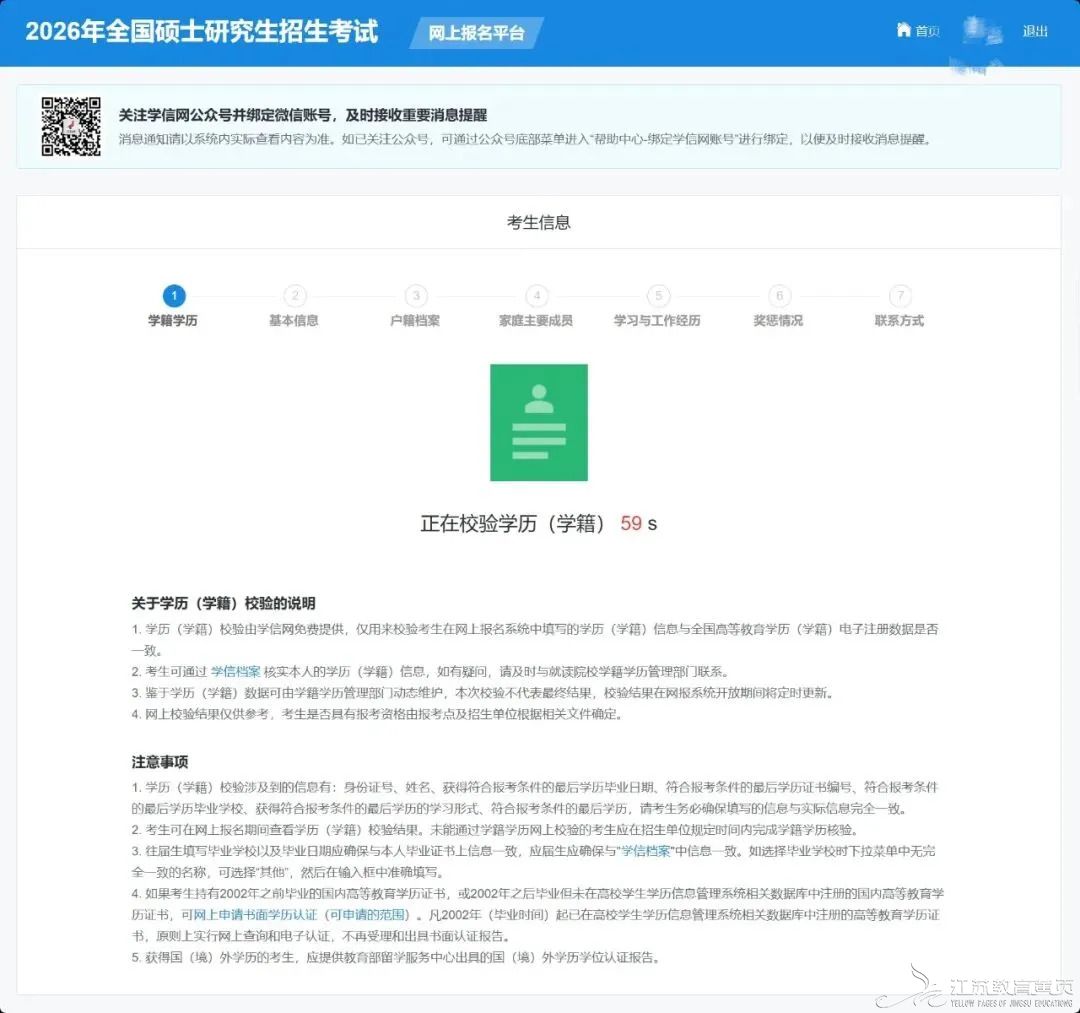Open 学信档案 link in 校验说明 section
This screenshot has width=1080, height=1013.
click(x=235, y=671)
